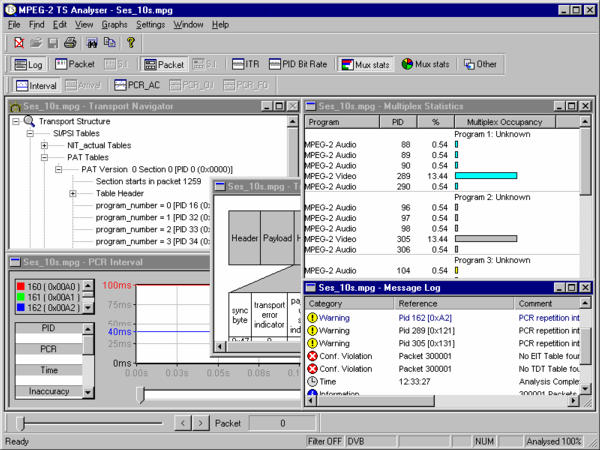The image size is (600, 450).
Task: Click the yellow question mark Help icon
Action: [131, 43]
